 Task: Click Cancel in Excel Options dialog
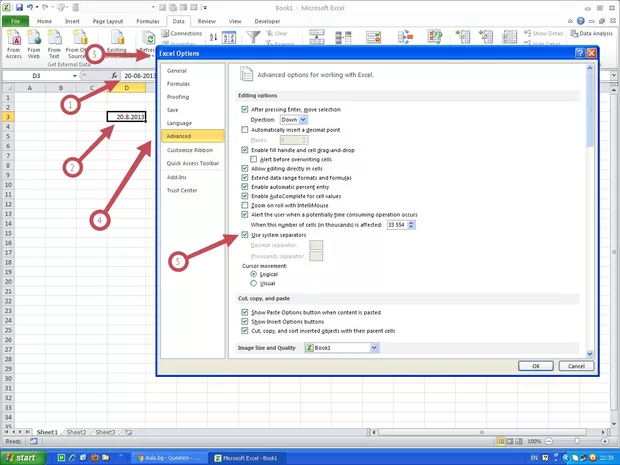tap(576, 366)
